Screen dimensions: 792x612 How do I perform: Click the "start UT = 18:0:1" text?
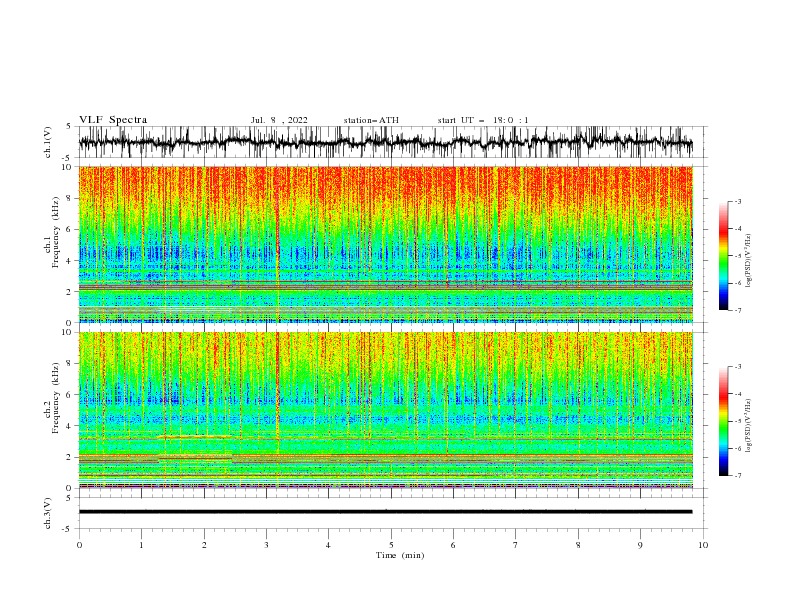[x=483, y=120]
